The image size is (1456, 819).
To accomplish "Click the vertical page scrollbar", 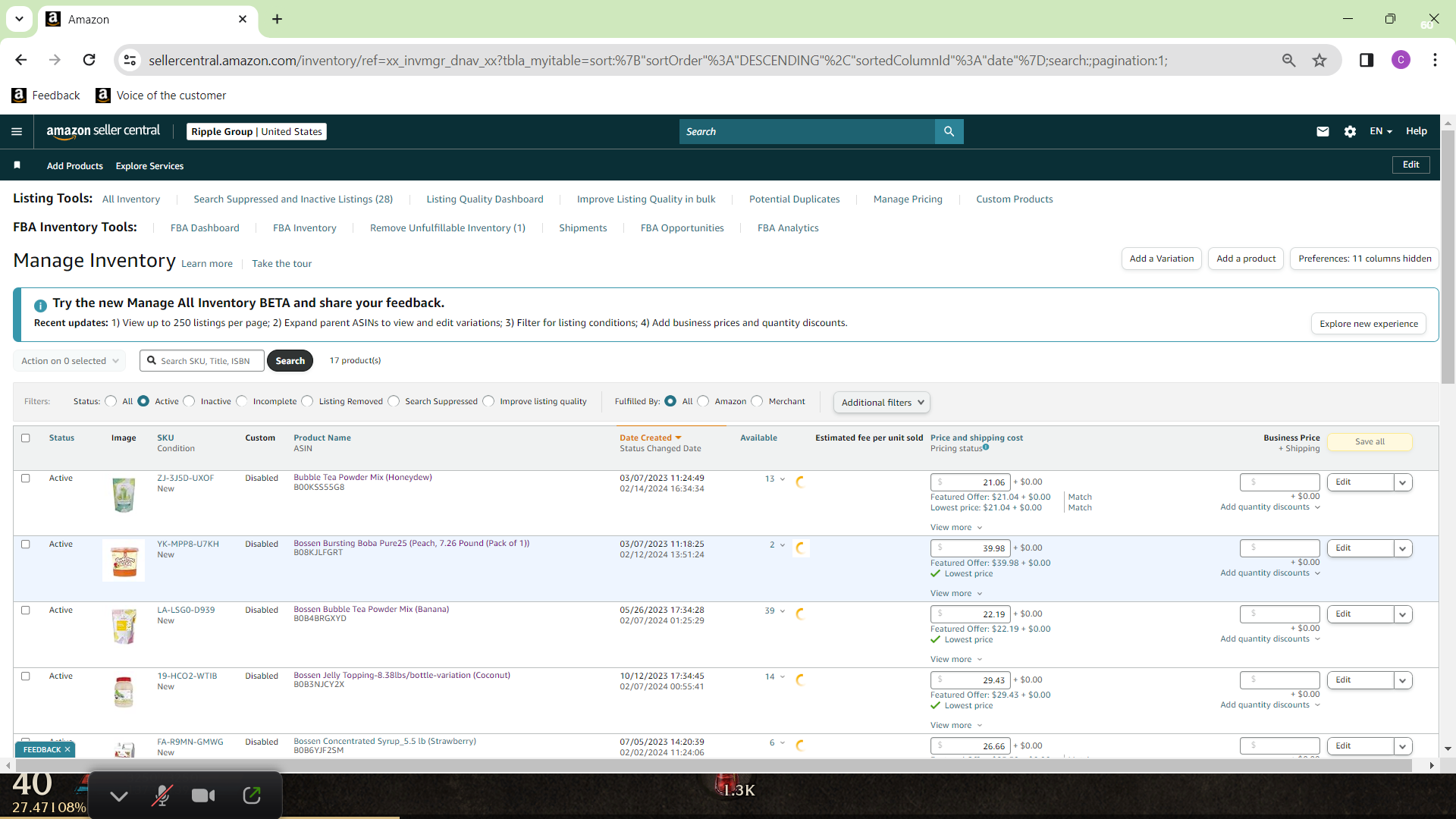I will click(1448, 256).
